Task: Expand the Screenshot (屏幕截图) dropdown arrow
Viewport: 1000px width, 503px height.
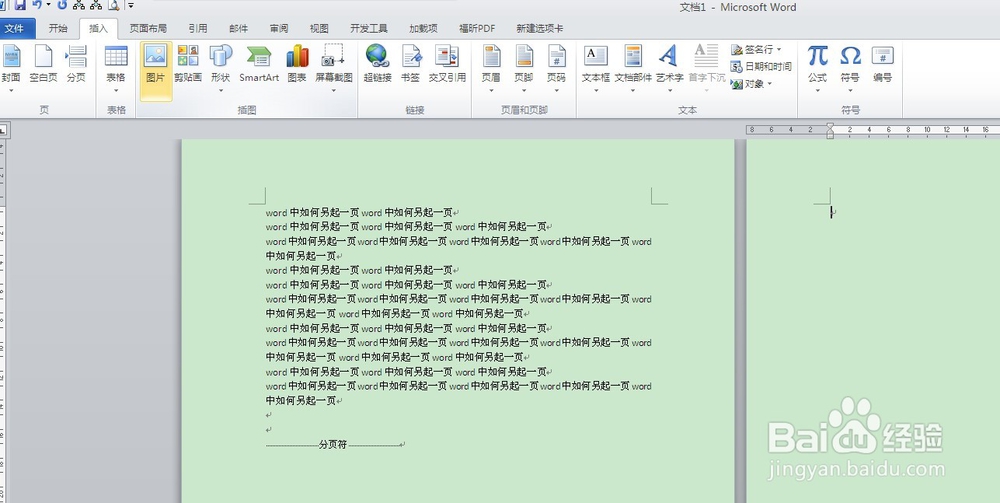Action: 334,91
